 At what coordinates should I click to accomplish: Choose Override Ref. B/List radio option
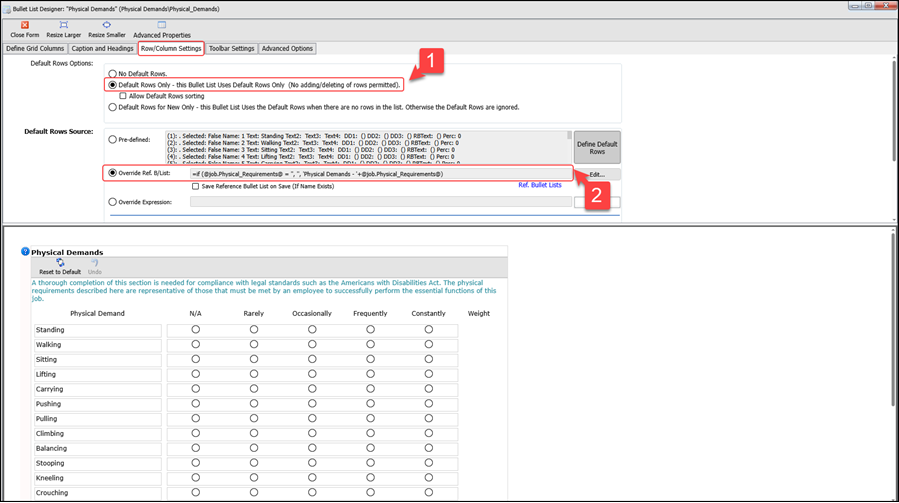112,173
